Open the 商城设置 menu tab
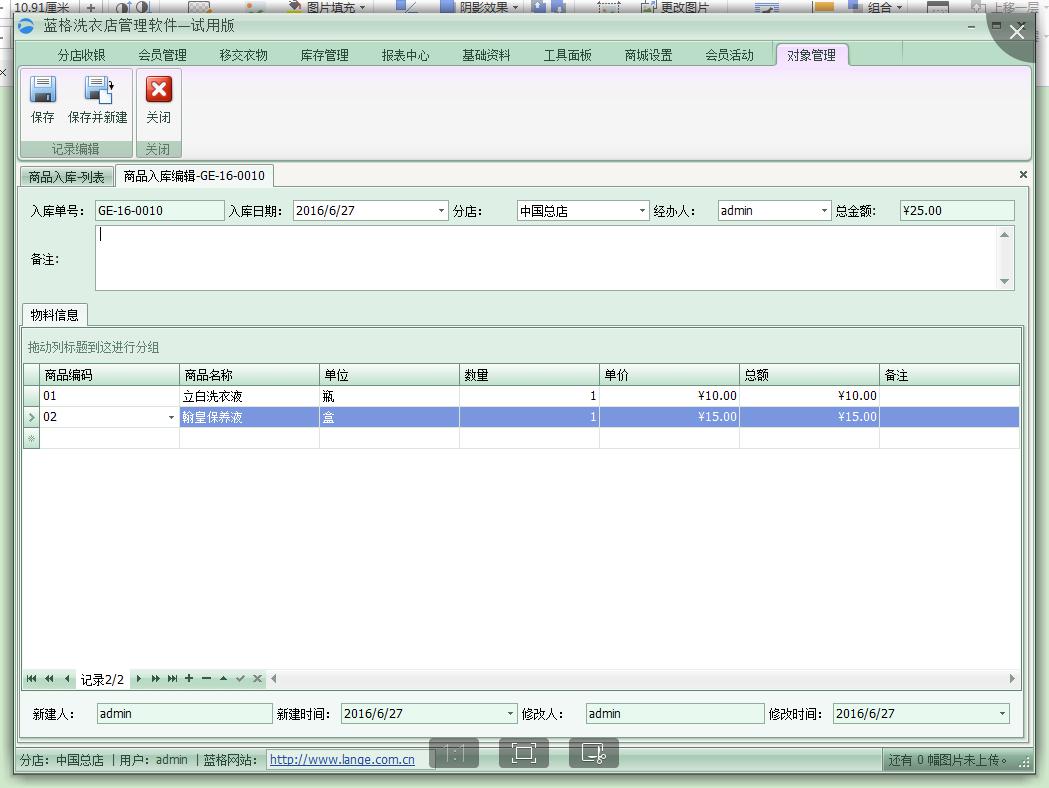 click(x=648, y=56)
